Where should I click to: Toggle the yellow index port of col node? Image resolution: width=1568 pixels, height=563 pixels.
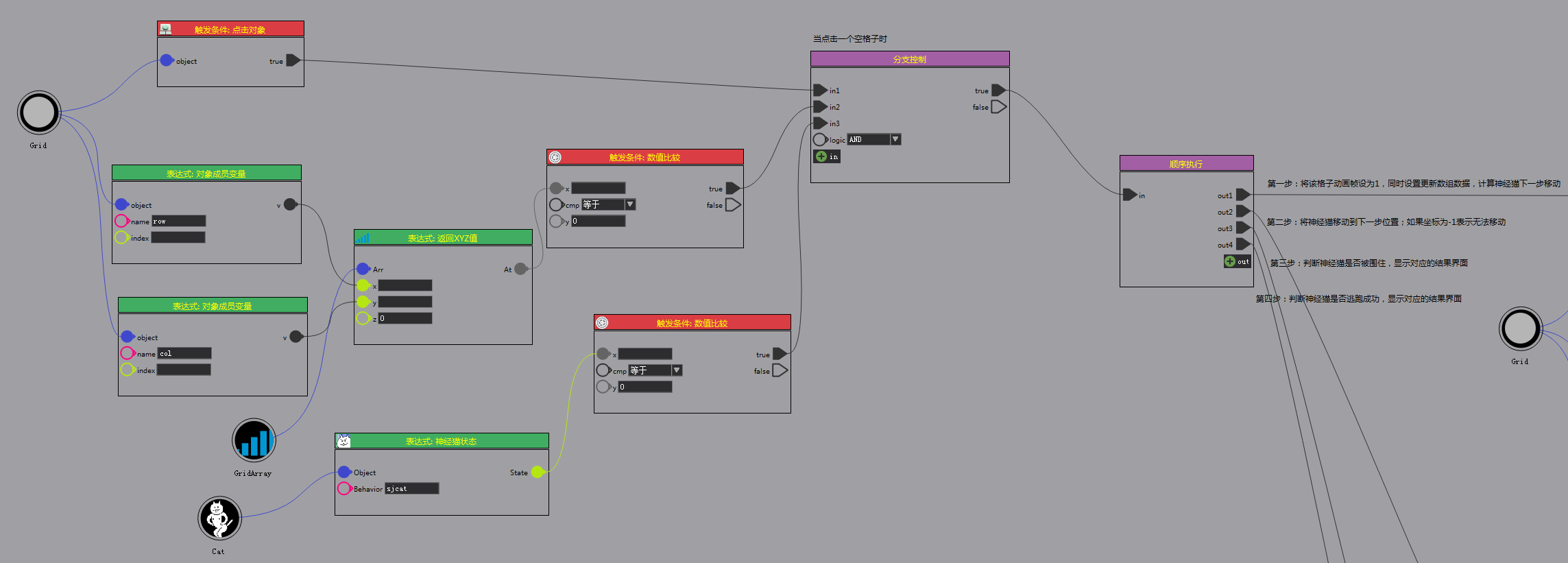[128, 370]
